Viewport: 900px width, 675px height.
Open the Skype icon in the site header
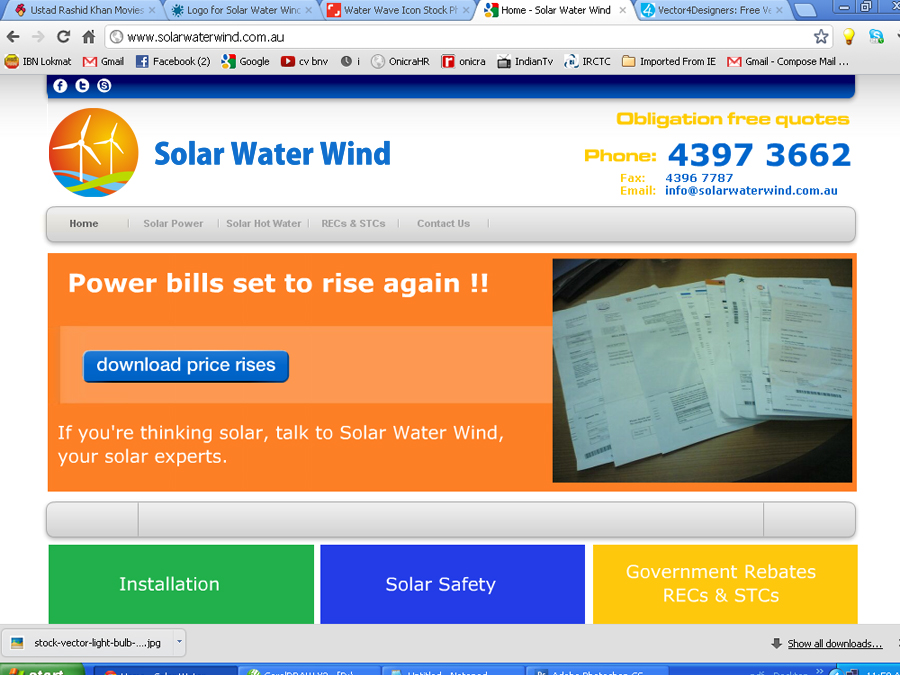[x=104, y=86]
